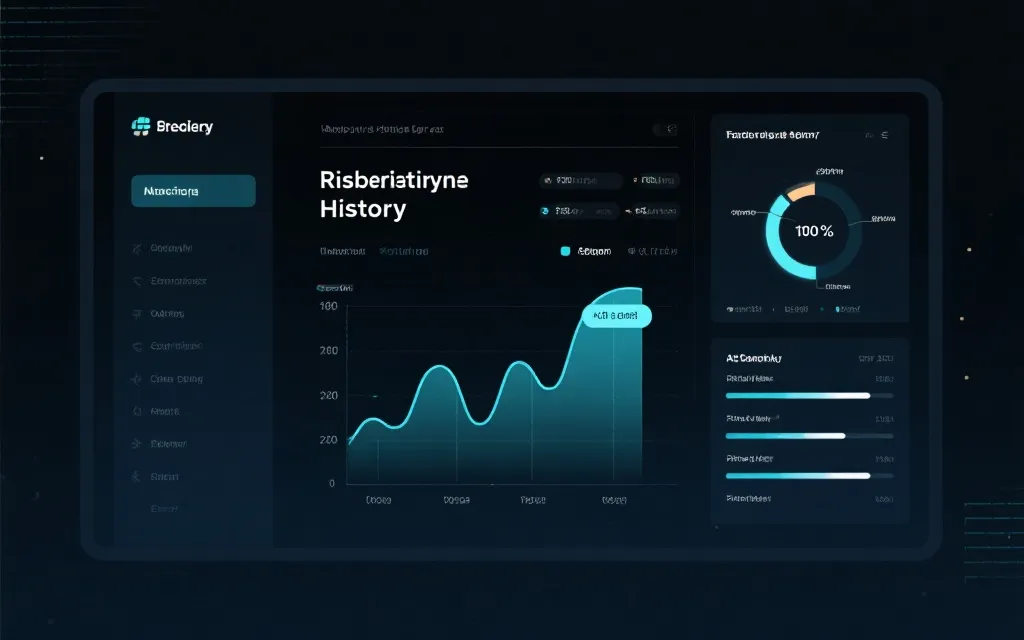Image resolution: width=1024 pixels, height=640 pixels.
Task: Open the top-right filter pill beside History title
Action: (x=654, y=181)
